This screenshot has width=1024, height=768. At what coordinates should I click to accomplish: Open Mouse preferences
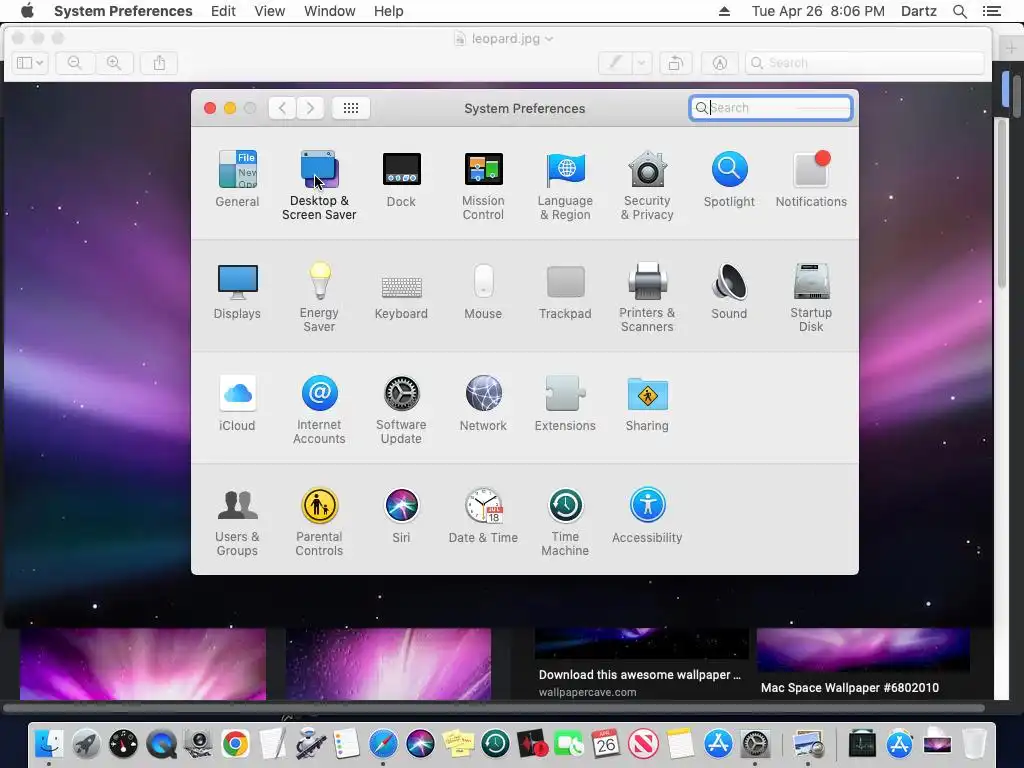tap(483, 291)
